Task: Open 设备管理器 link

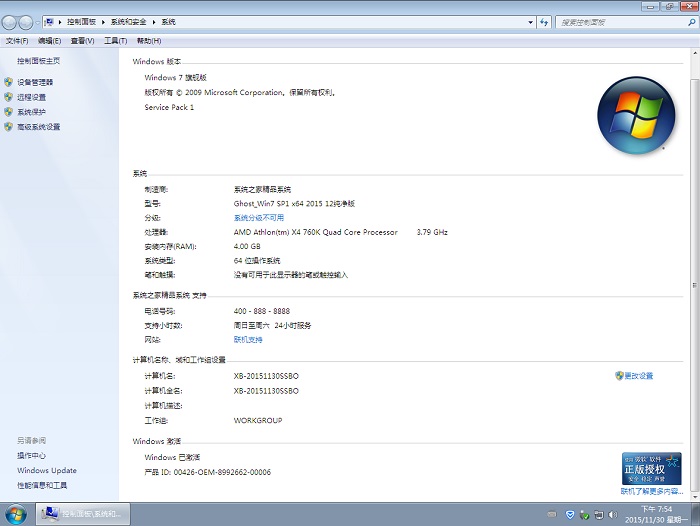Action: click(35, 82)
